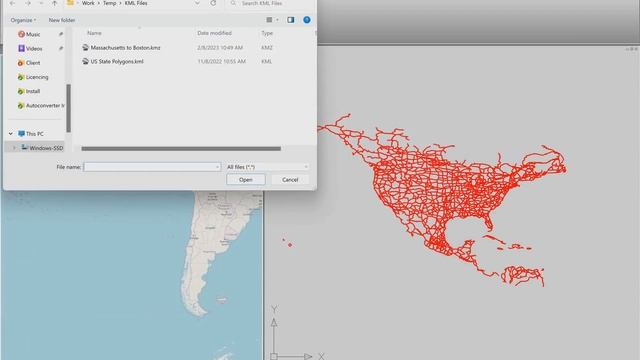Go back in the file dialog

[x=13, y=3]
